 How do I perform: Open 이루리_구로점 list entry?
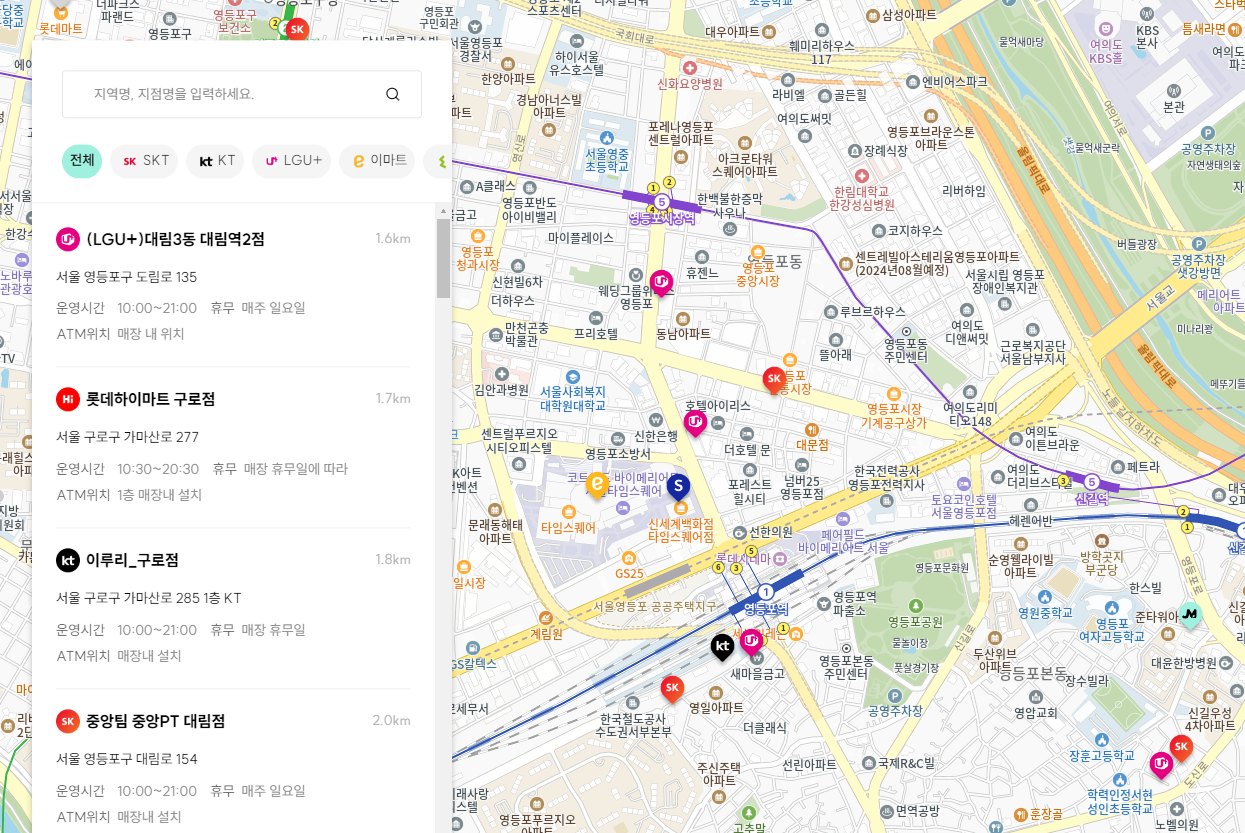pos(234,607)
